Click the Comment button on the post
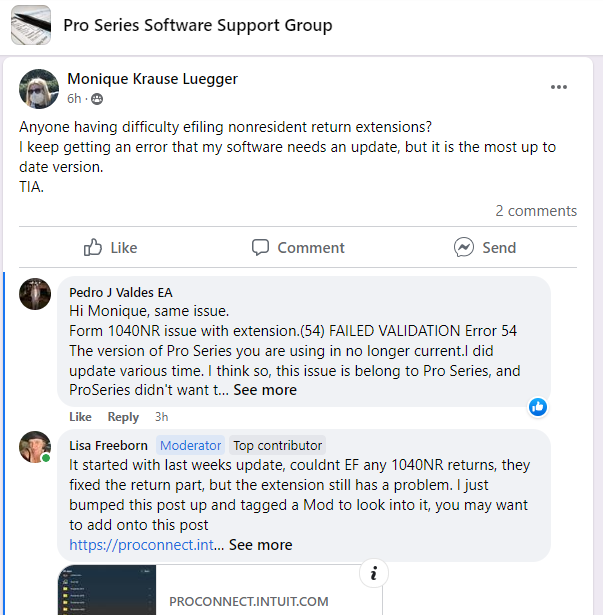Image resolution: width=603 pixels, height=615 pixels. pyautogui.click(x=298, y=247)
